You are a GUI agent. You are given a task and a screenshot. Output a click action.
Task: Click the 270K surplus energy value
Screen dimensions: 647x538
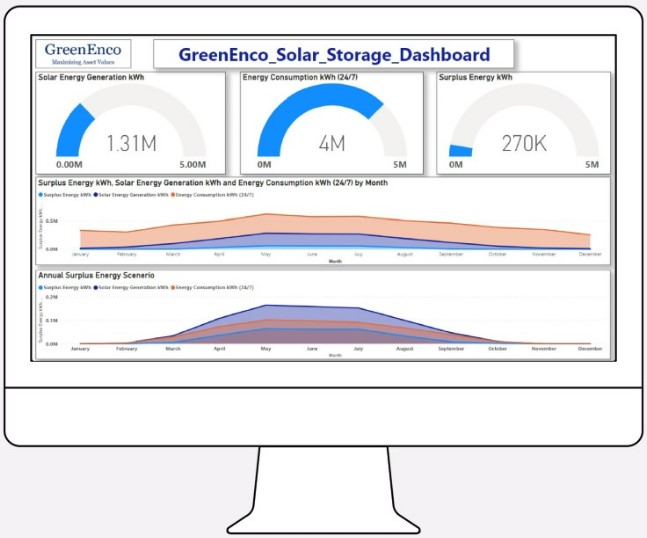pyautogui.click(x=524, y=143)
